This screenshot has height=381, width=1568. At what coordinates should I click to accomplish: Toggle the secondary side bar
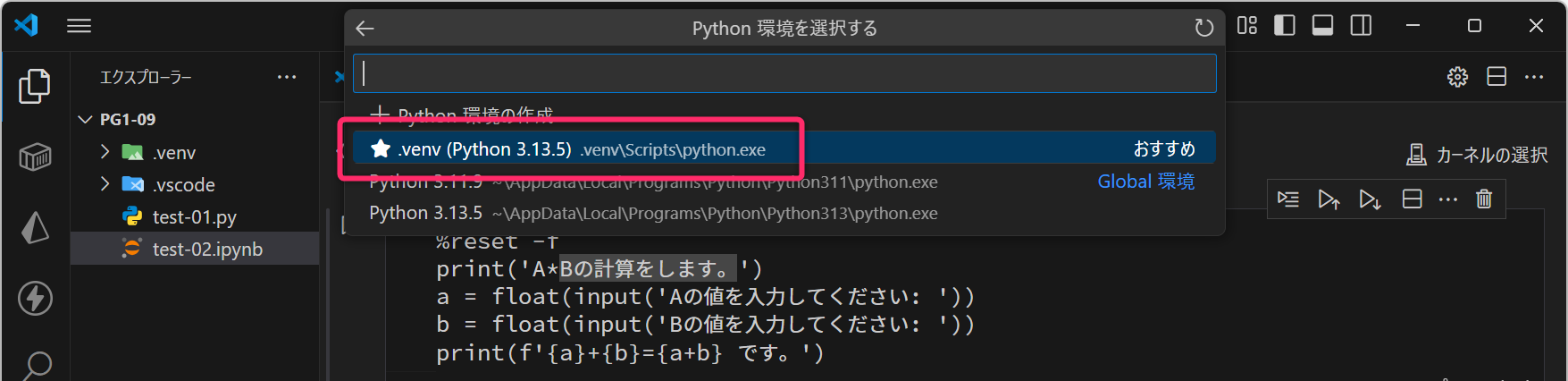click(x=1361, y=26)
